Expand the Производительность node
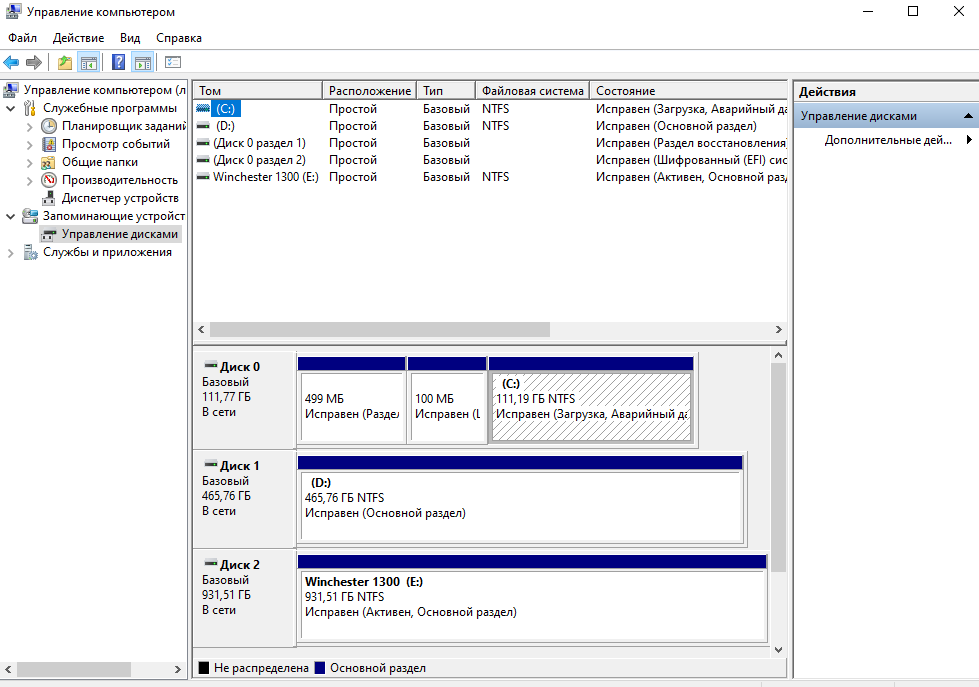 point(29,181)
